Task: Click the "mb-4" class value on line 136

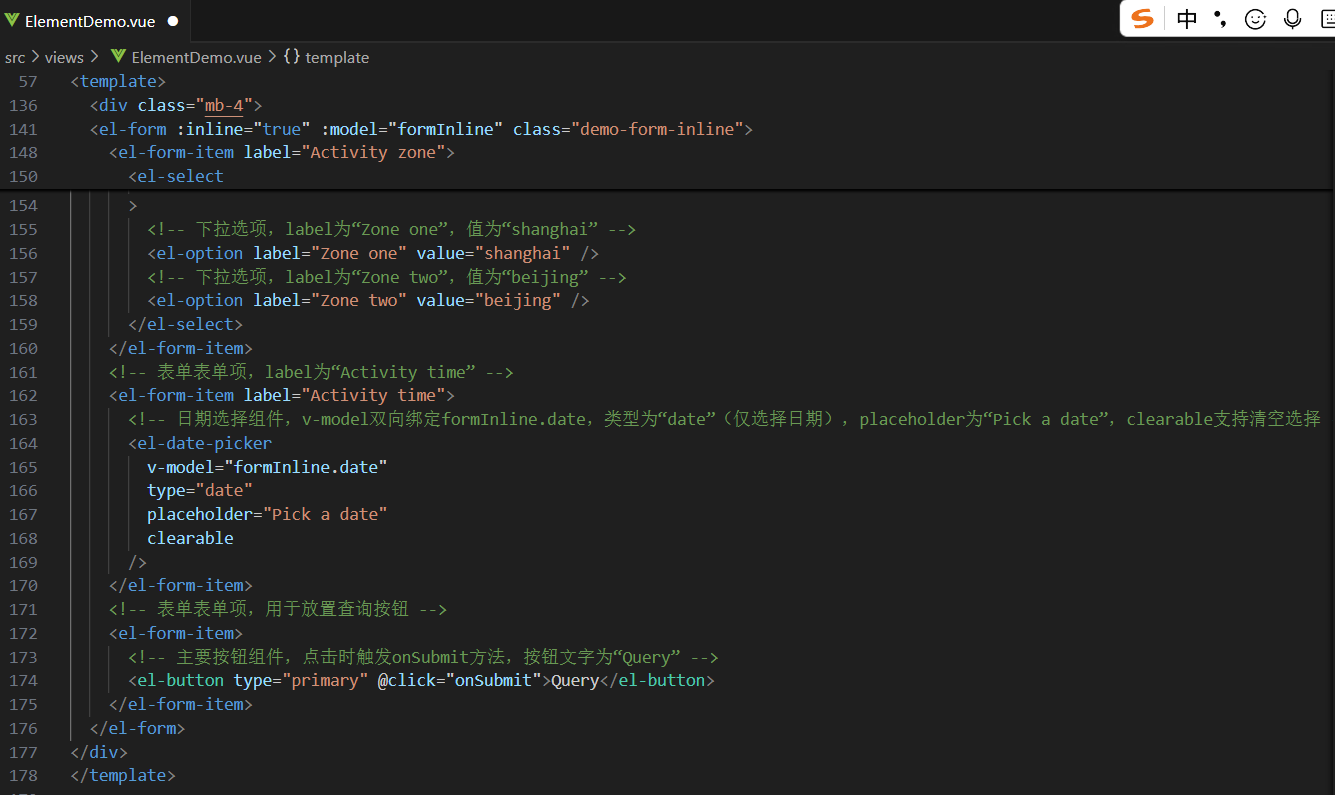Action: 224,105
